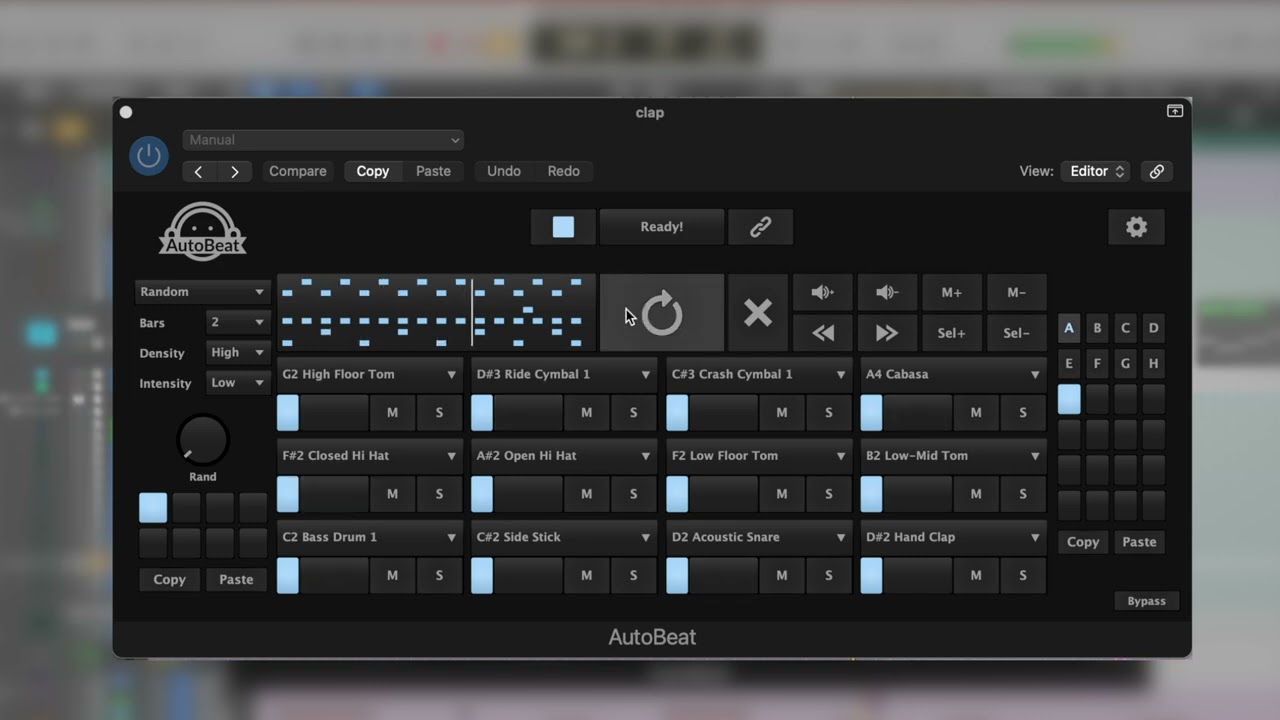Select pattern bank E
Image resolution: width=1280 pixels, height=720 pixels.
pyautogui.click(x=1069, y=364)
